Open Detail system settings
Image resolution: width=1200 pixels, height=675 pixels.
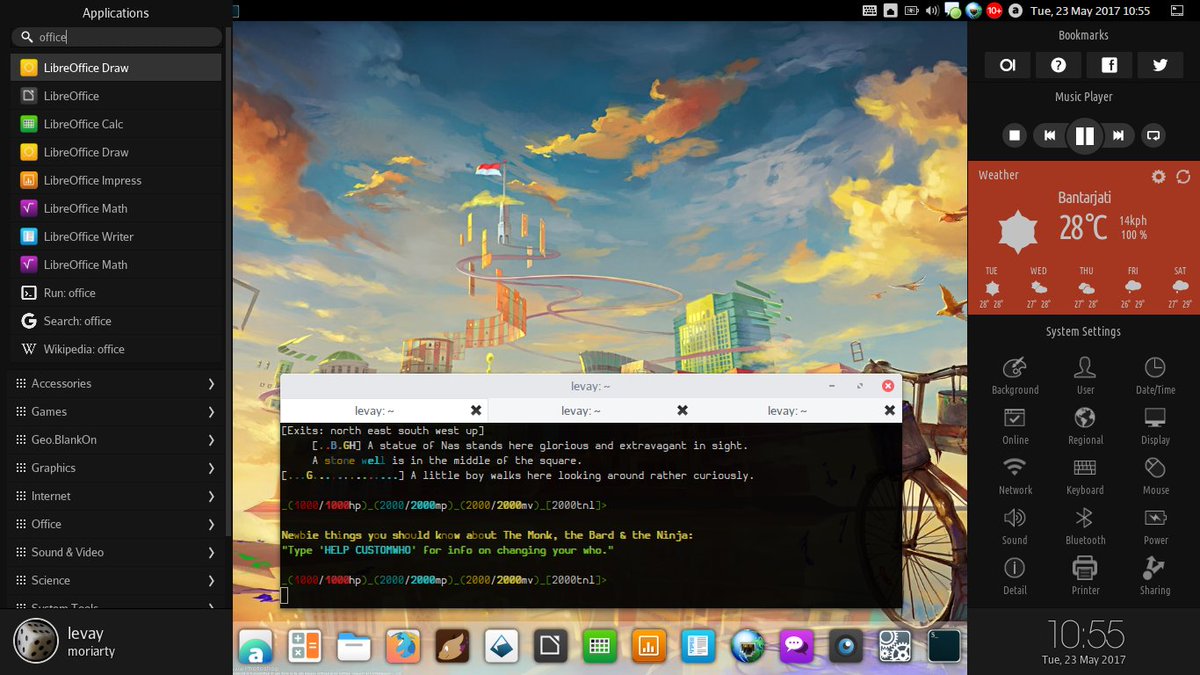coord(1015,576)
